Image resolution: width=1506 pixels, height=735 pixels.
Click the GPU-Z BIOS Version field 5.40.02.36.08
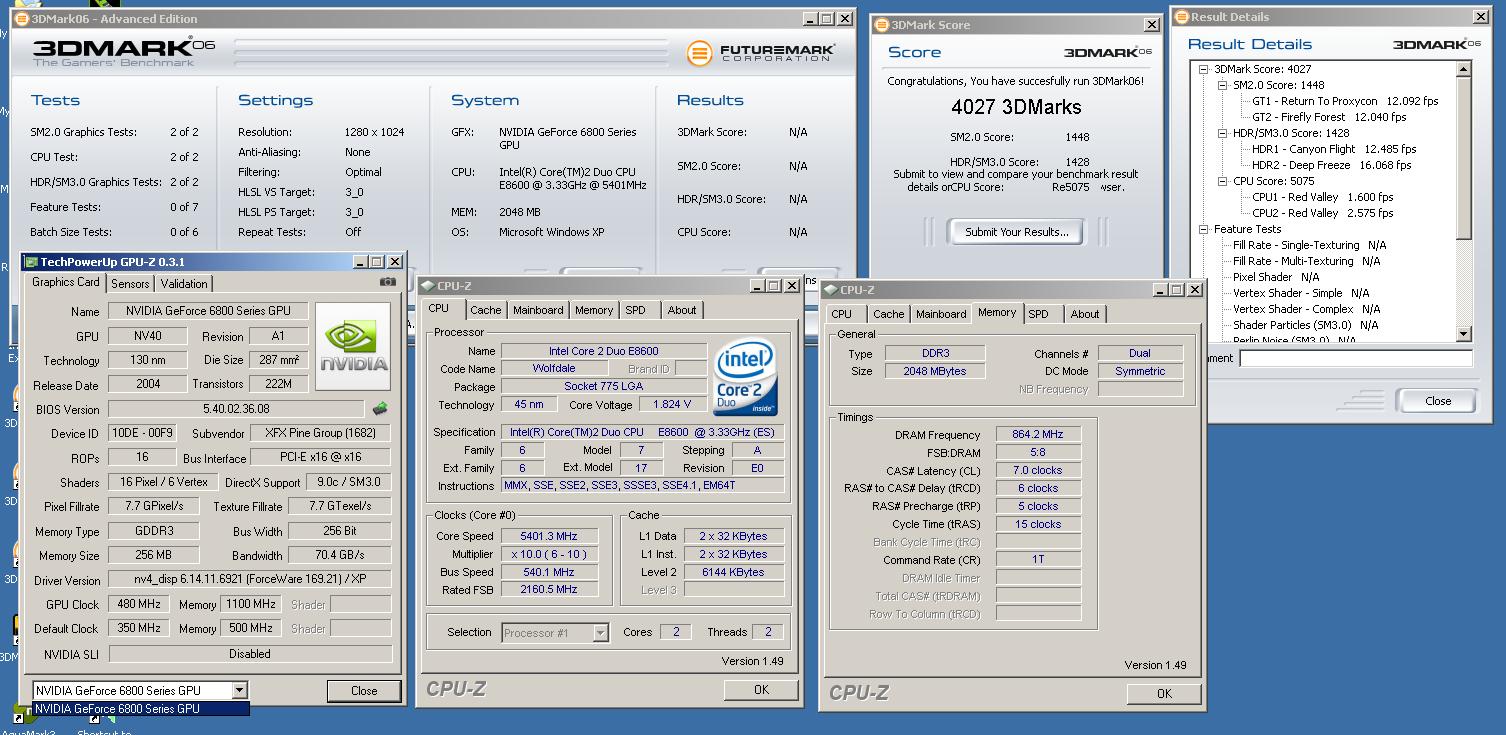click(x=236, y=409)
